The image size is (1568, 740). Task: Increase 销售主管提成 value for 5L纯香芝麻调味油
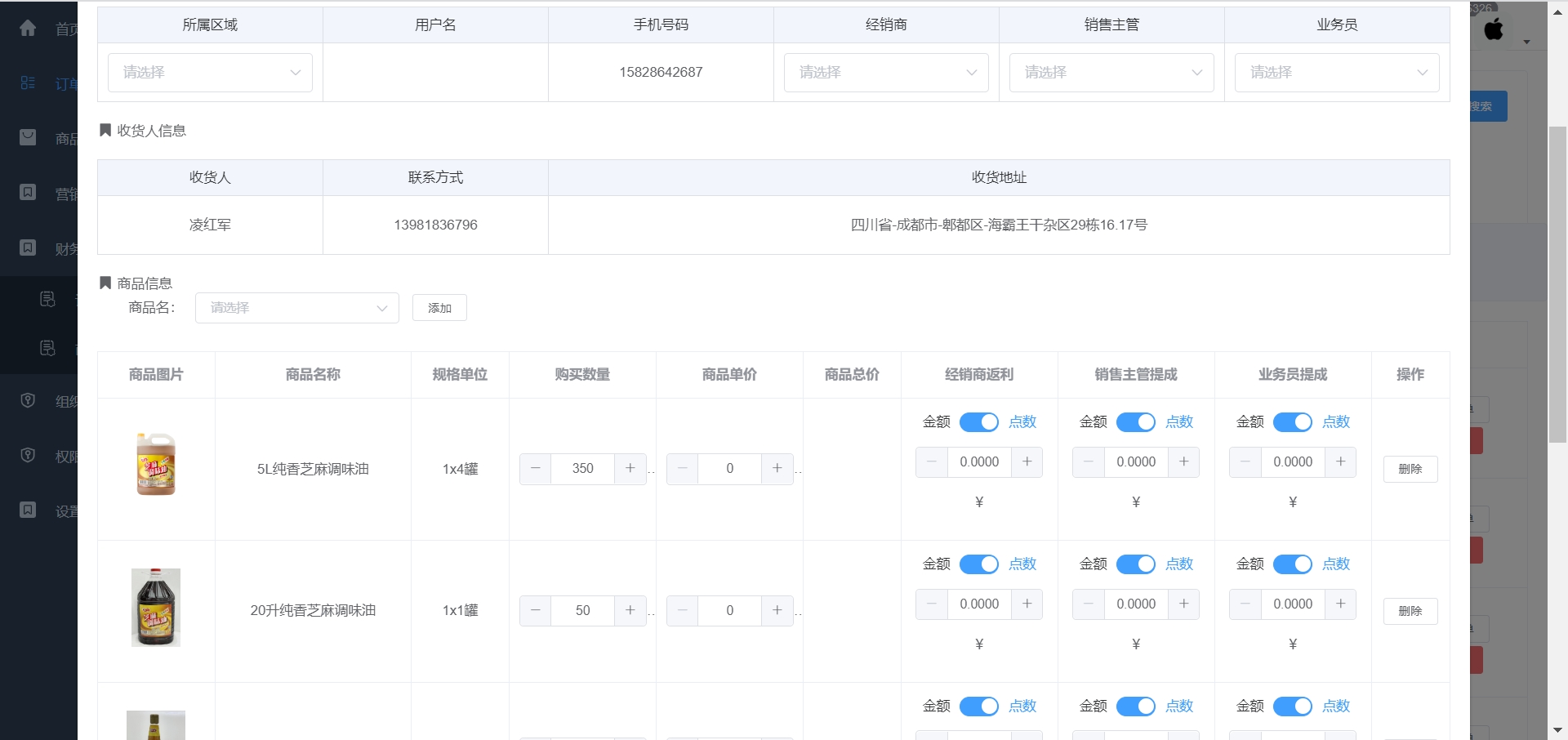(x=1184, y=462)
